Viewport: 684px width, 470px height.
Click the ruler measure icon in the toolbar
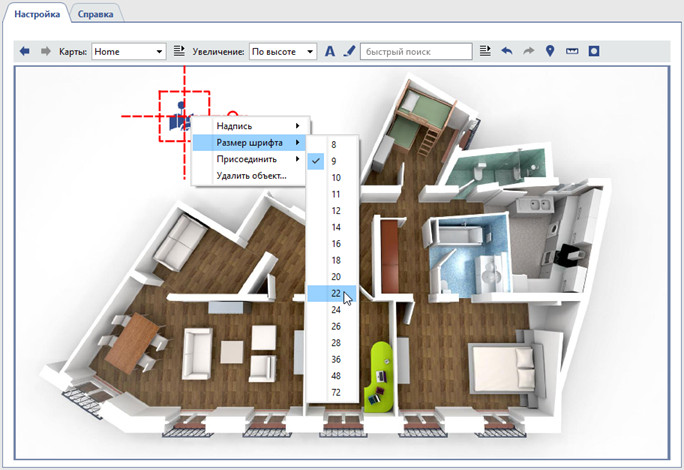click(572, 51)
